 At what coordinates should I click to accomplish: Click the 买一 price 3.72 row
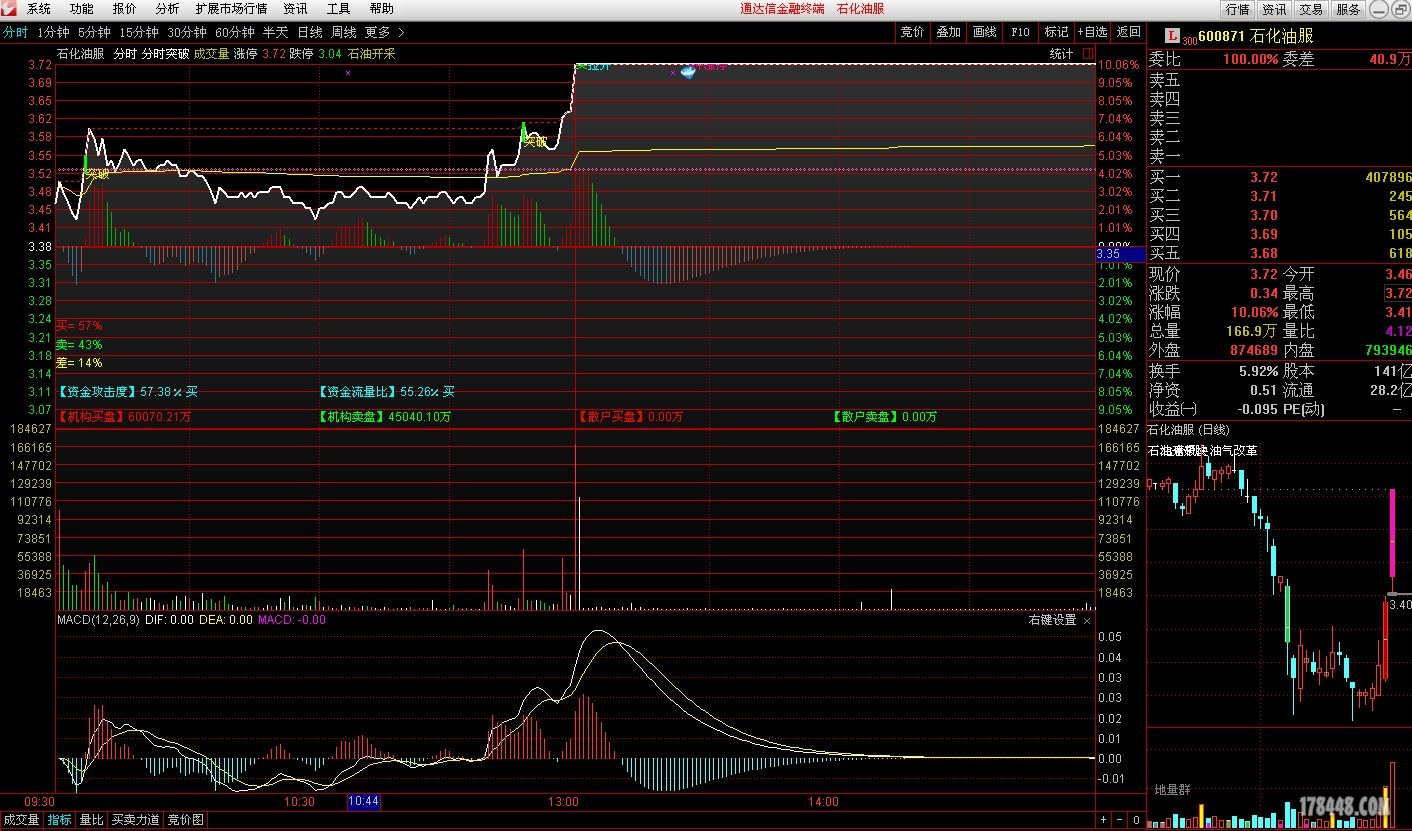coord(1280,177)
